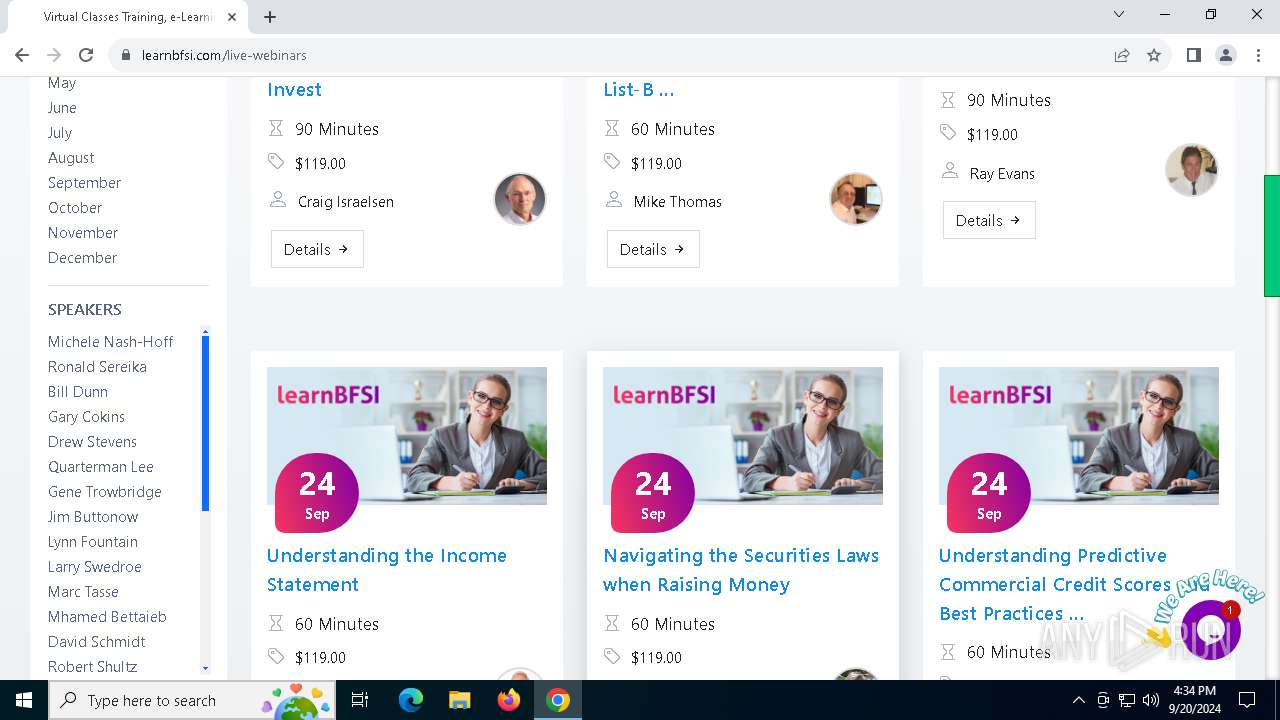
Task: Filter webinars by October
Action: tap(75, 208)
